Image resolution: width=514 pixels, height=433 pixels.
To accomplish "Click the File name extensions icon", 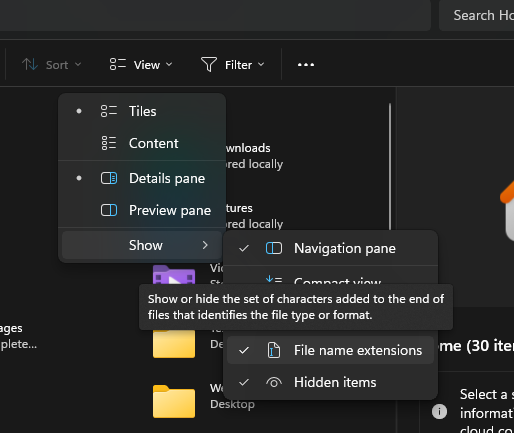I will pos(274,350).
